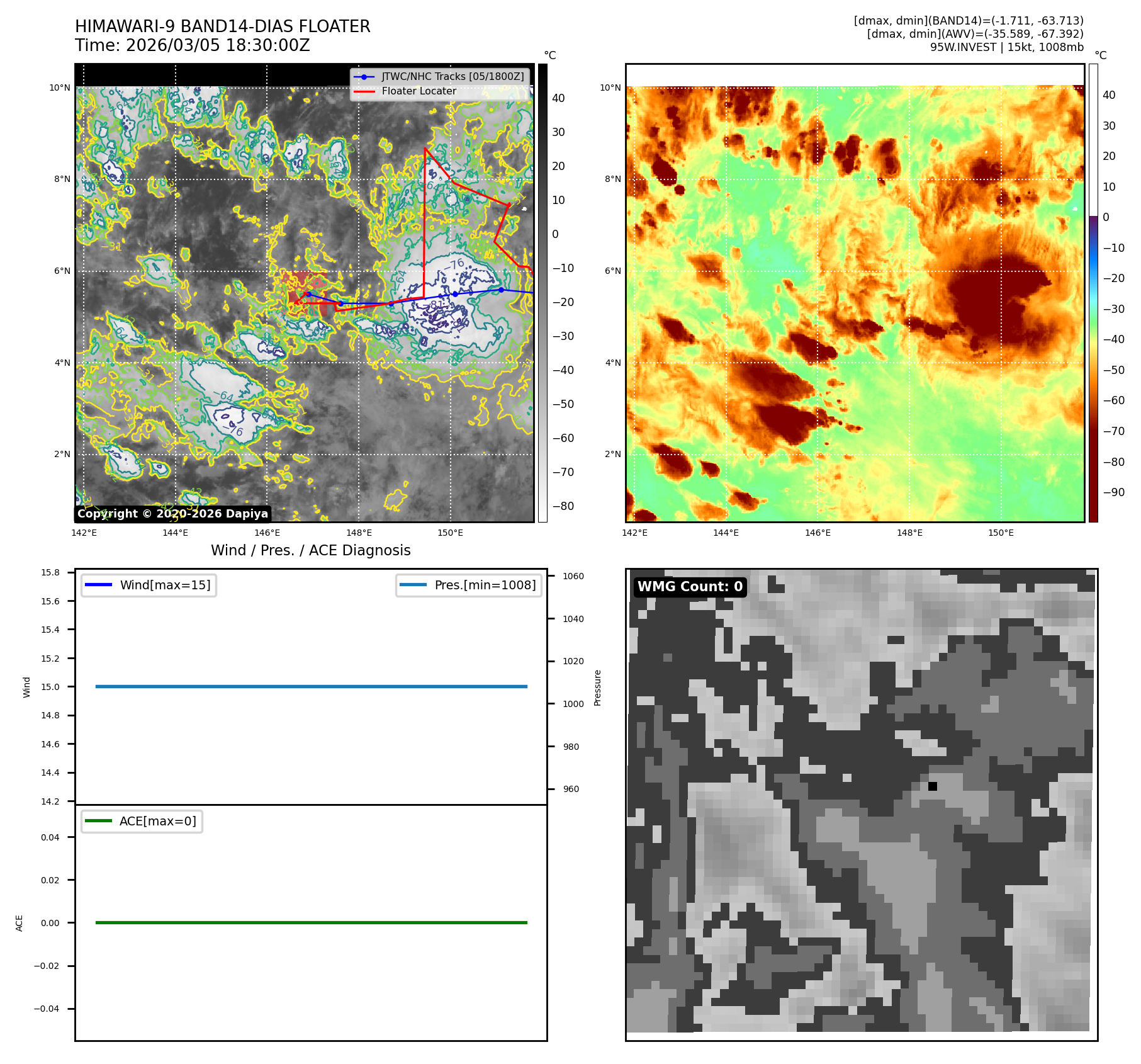Click the HIMAWARI-9 BAND14-DIAS FLOATER title

click(x=222, y=26)
